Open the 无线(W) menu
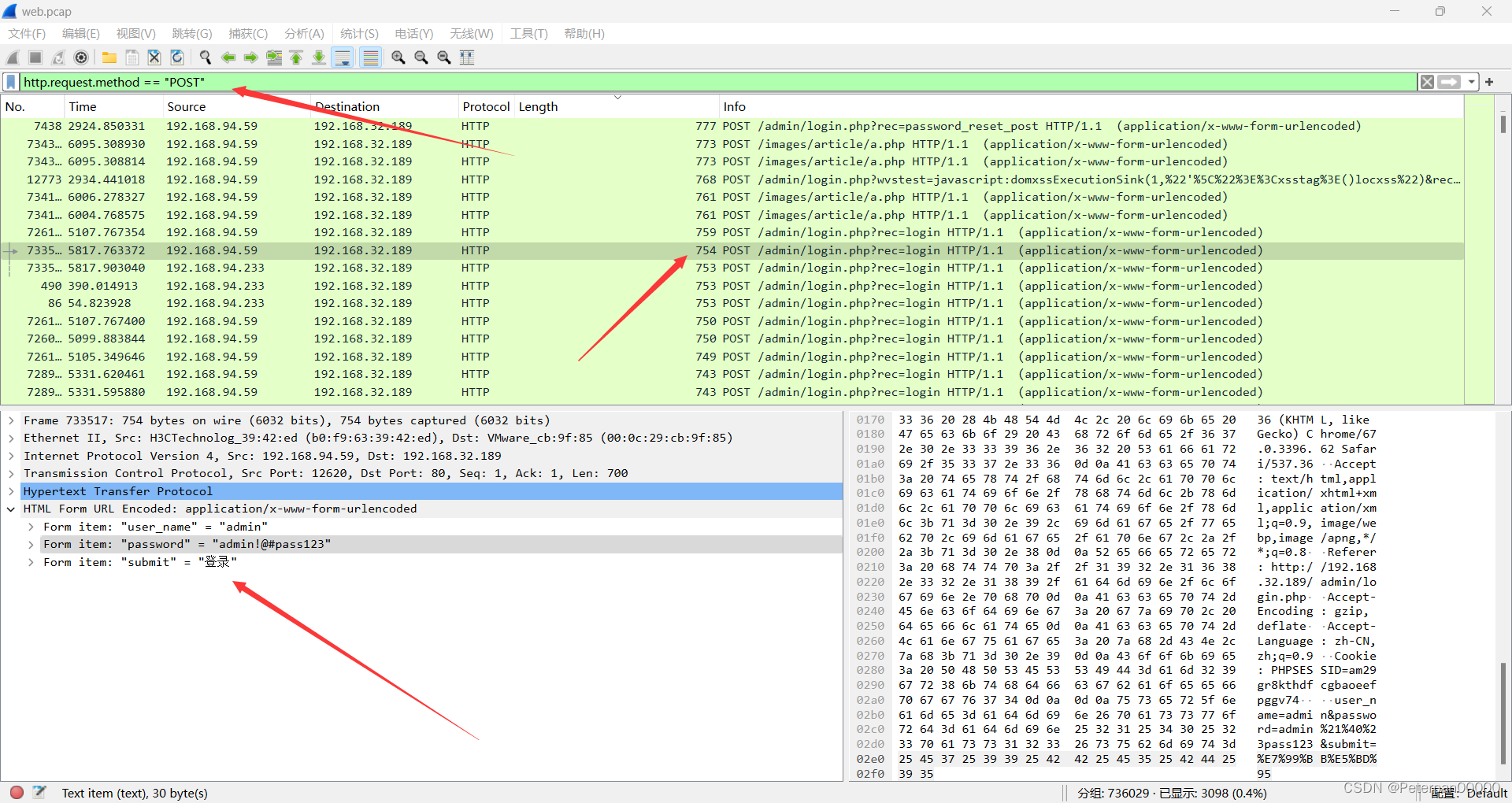This screenshot has width=1512, height=803. point(472,34)
